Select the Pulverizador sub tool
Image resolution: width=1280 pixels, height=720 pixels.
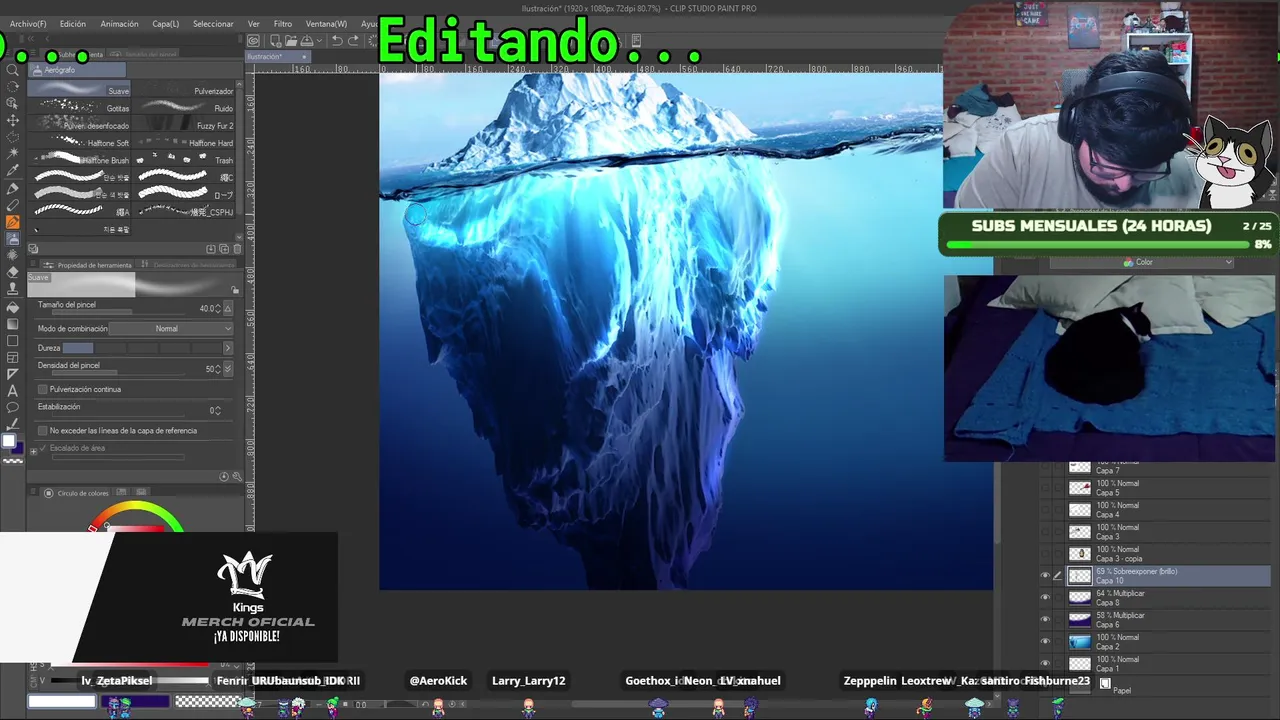click(185, 90)
